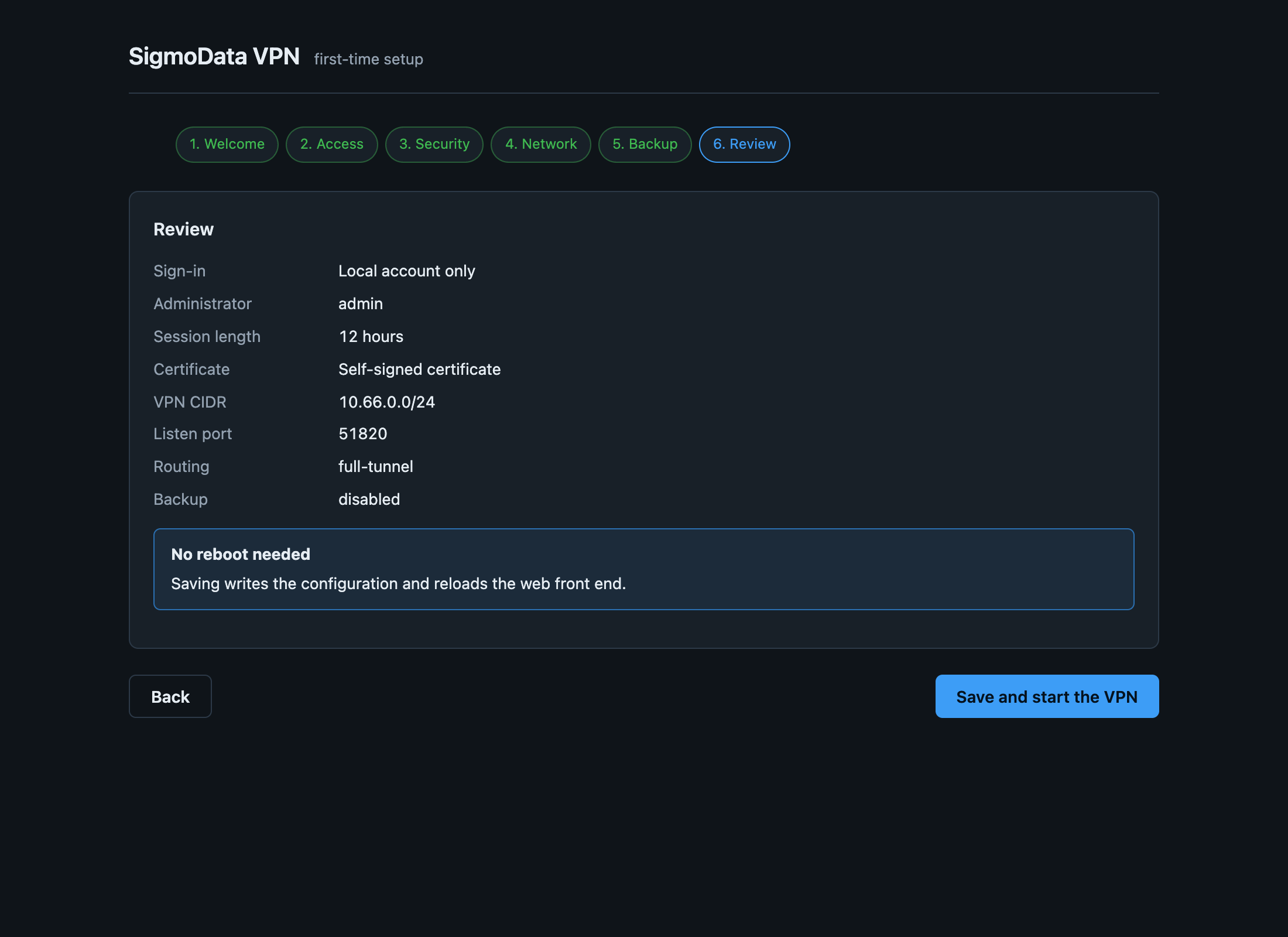Viewport: 1288px width, 937px height.
Task: Click the Administrator label
Action: tap(203, 304)
